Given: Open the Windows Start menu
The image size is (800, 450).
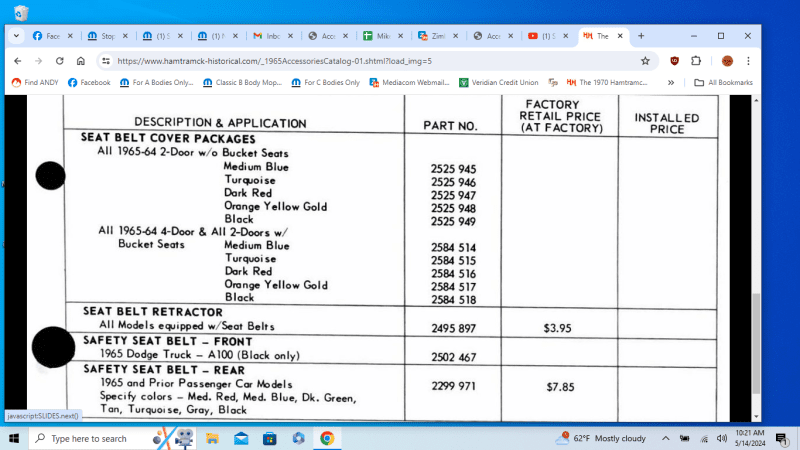Looking at the screenshot, I should tap(14, 438).
